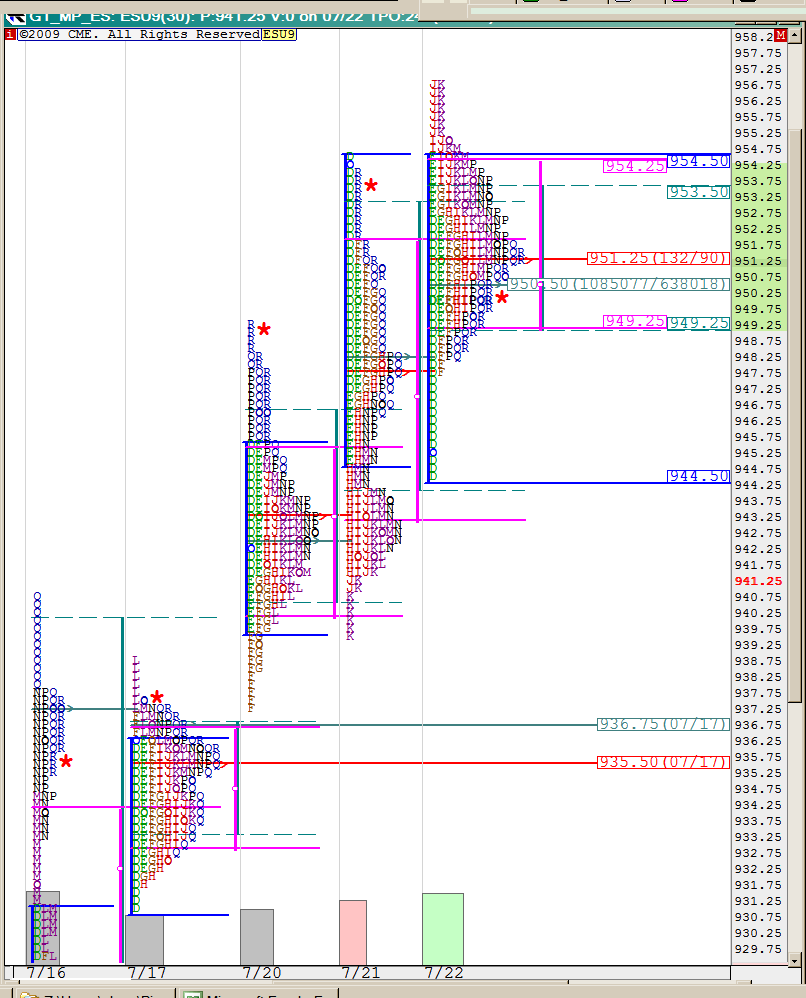
Task: Open the window system icon in title bar
Action: (x=14, y=14)
